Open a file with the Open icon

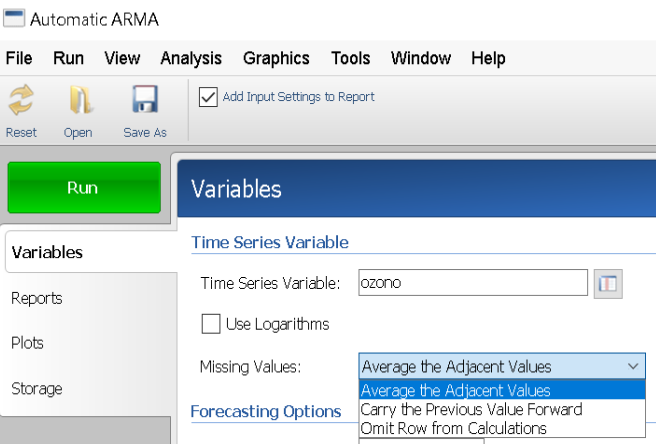tap(78, 101)
